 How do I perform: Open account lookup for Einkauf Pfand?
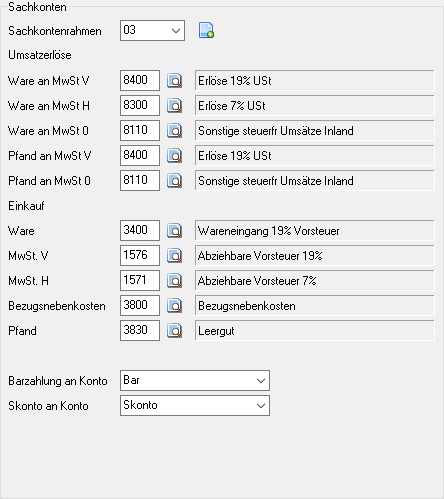[x=174, y=330]
